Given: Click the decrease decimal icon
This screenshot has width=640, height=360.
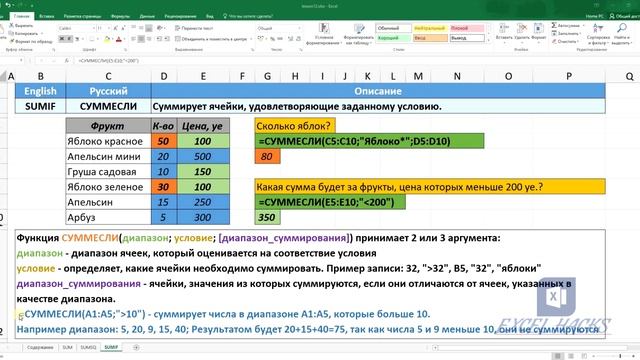Looking at the screenshot, I should [299, 39].
